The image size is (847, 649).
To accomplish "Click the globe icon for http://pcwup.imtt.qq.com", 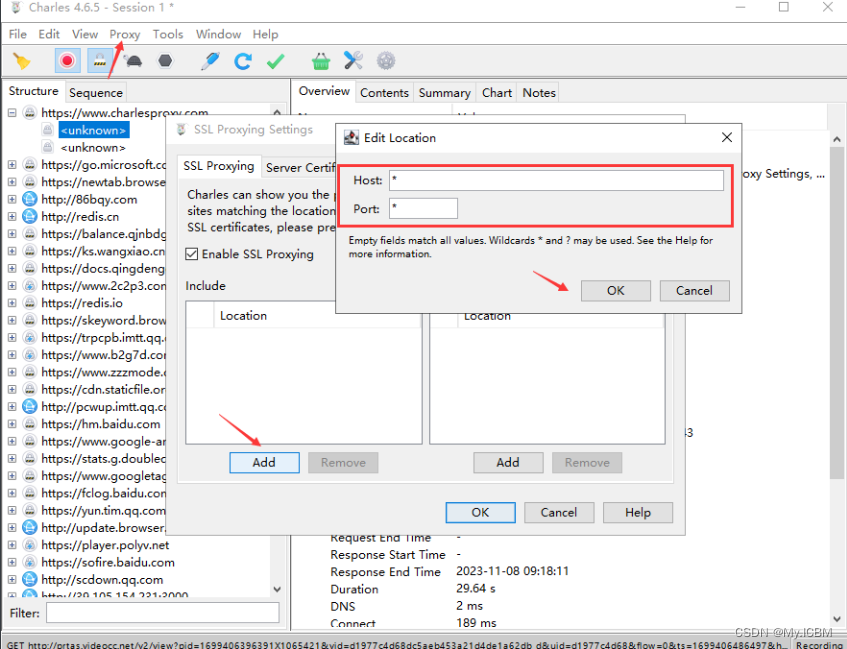I will pos(30,406).
